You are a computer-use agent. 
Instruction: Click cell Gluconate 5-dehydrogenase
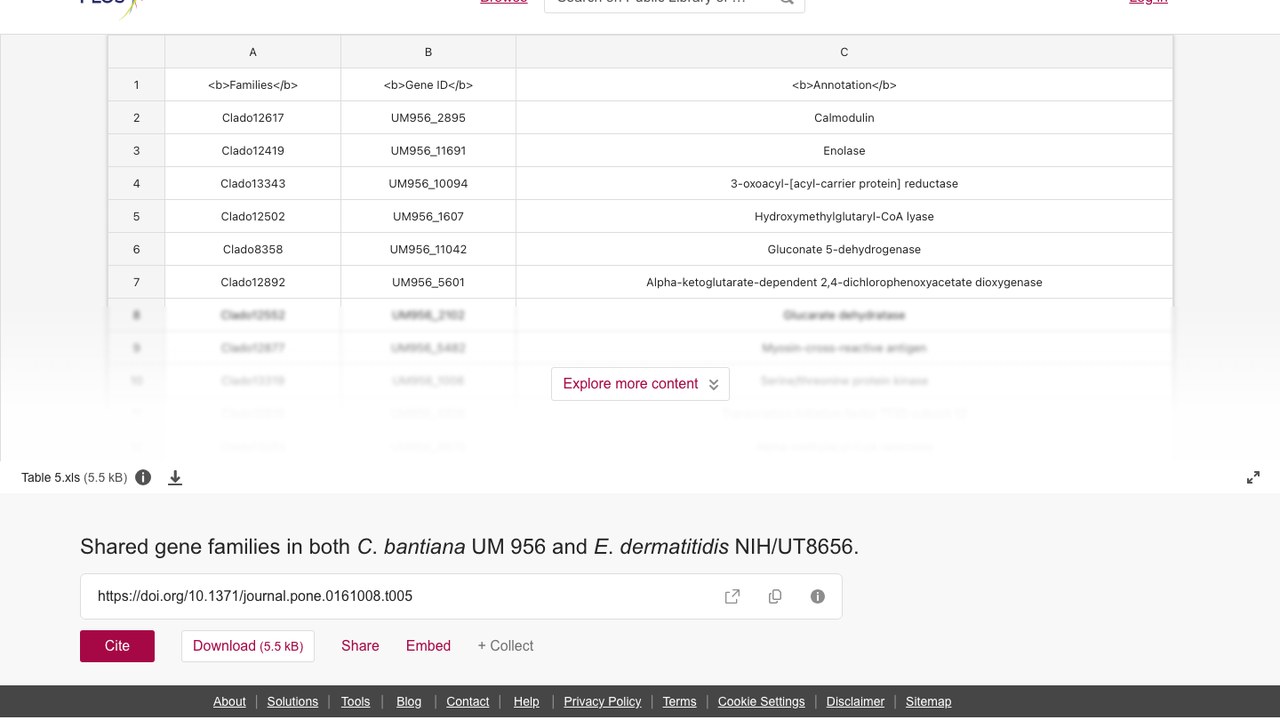844,249
